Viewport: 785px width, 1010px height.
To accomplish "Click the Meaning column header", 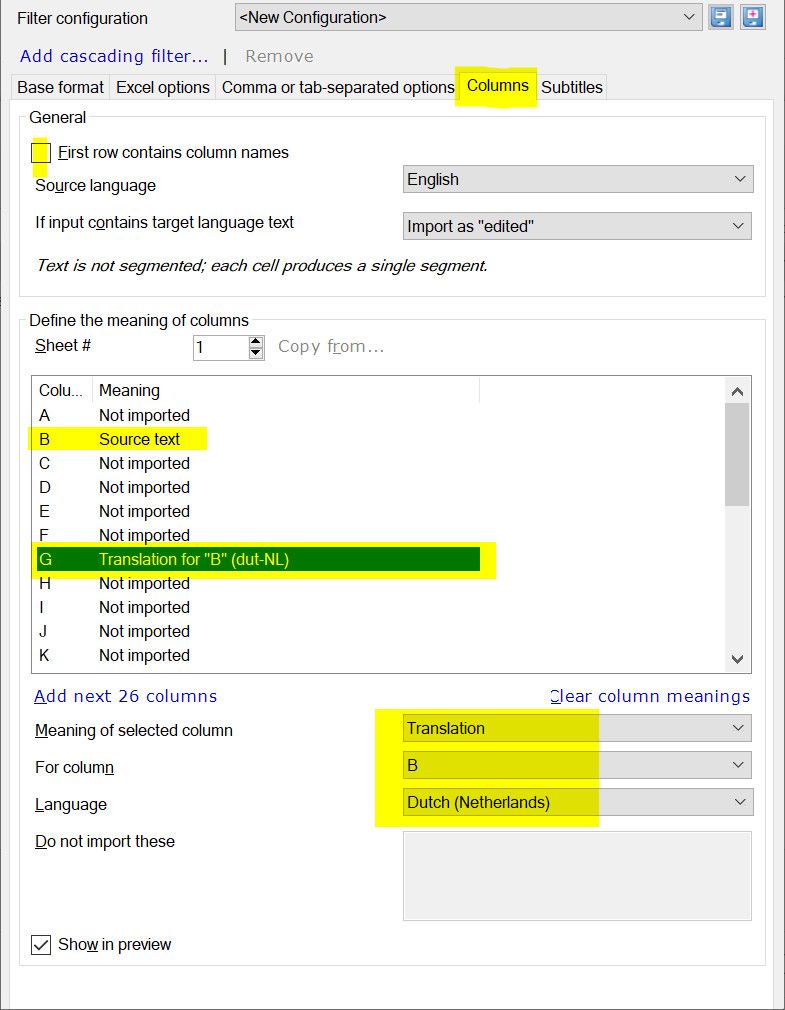I will pyautogui.click(x=286, y=390).
